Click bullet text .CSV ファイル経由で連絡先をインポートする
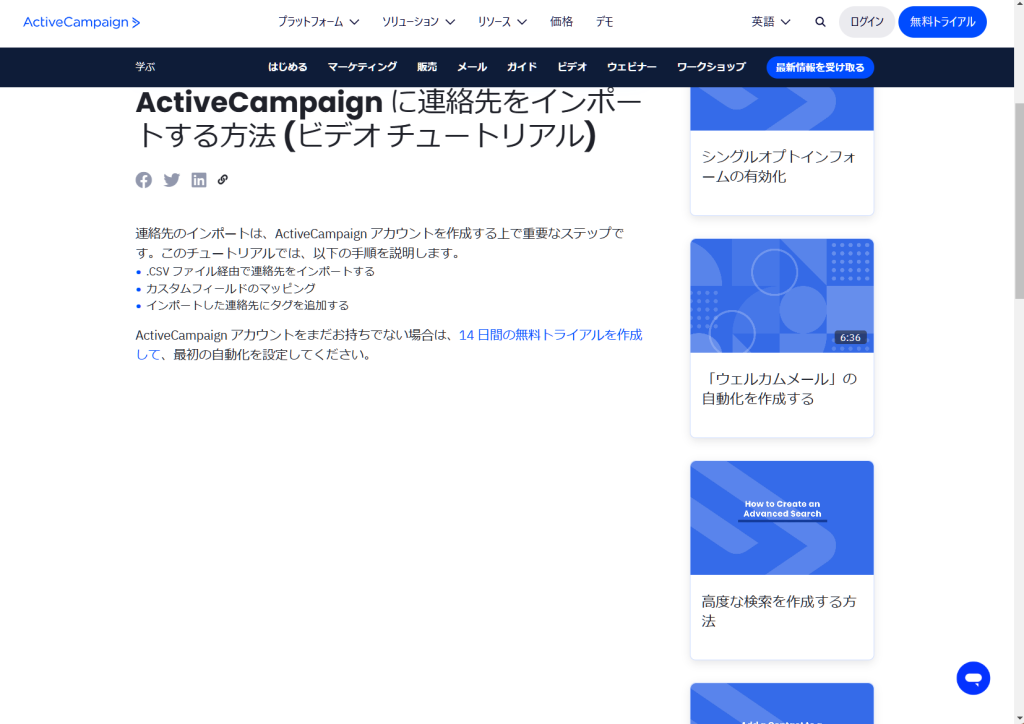 (x=261, y=271)
